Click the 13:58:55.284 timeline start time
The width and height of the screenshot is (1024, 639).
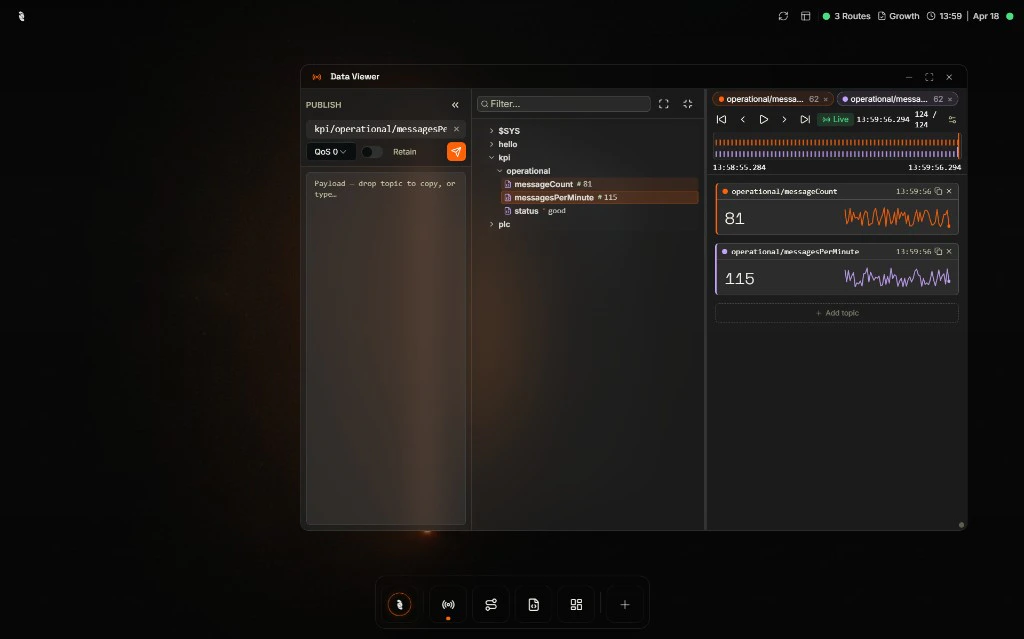pyautogui.click(x=739, y=167)
